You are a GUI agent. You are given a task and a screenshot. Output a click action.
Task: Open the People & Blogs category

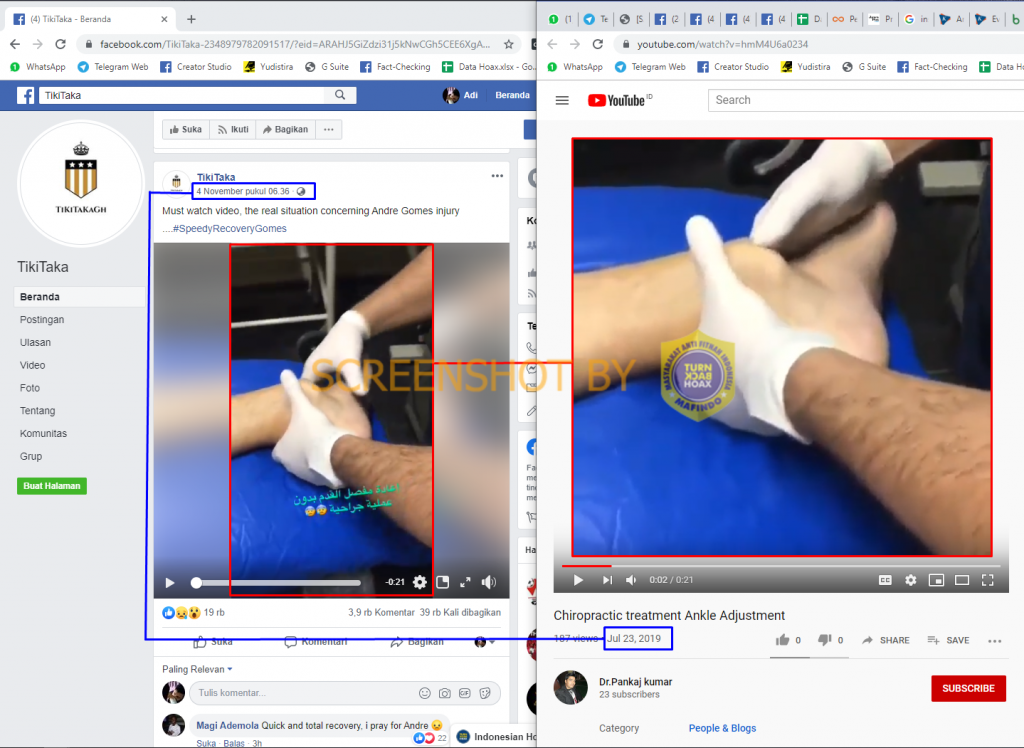coord(722,728)
